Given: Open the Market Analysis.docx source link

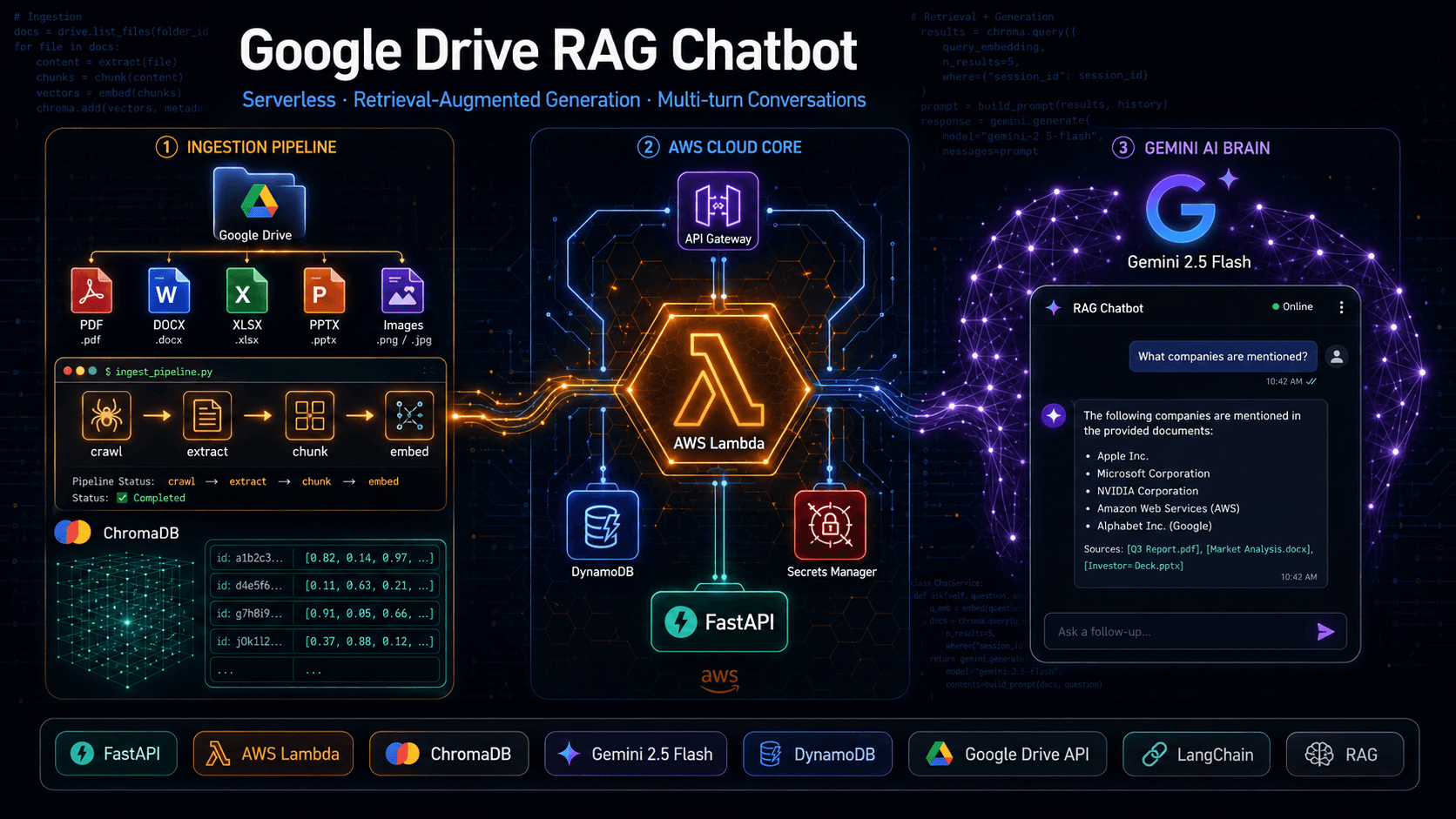Looking at the screenshot, I should [x=1259, y=549].
